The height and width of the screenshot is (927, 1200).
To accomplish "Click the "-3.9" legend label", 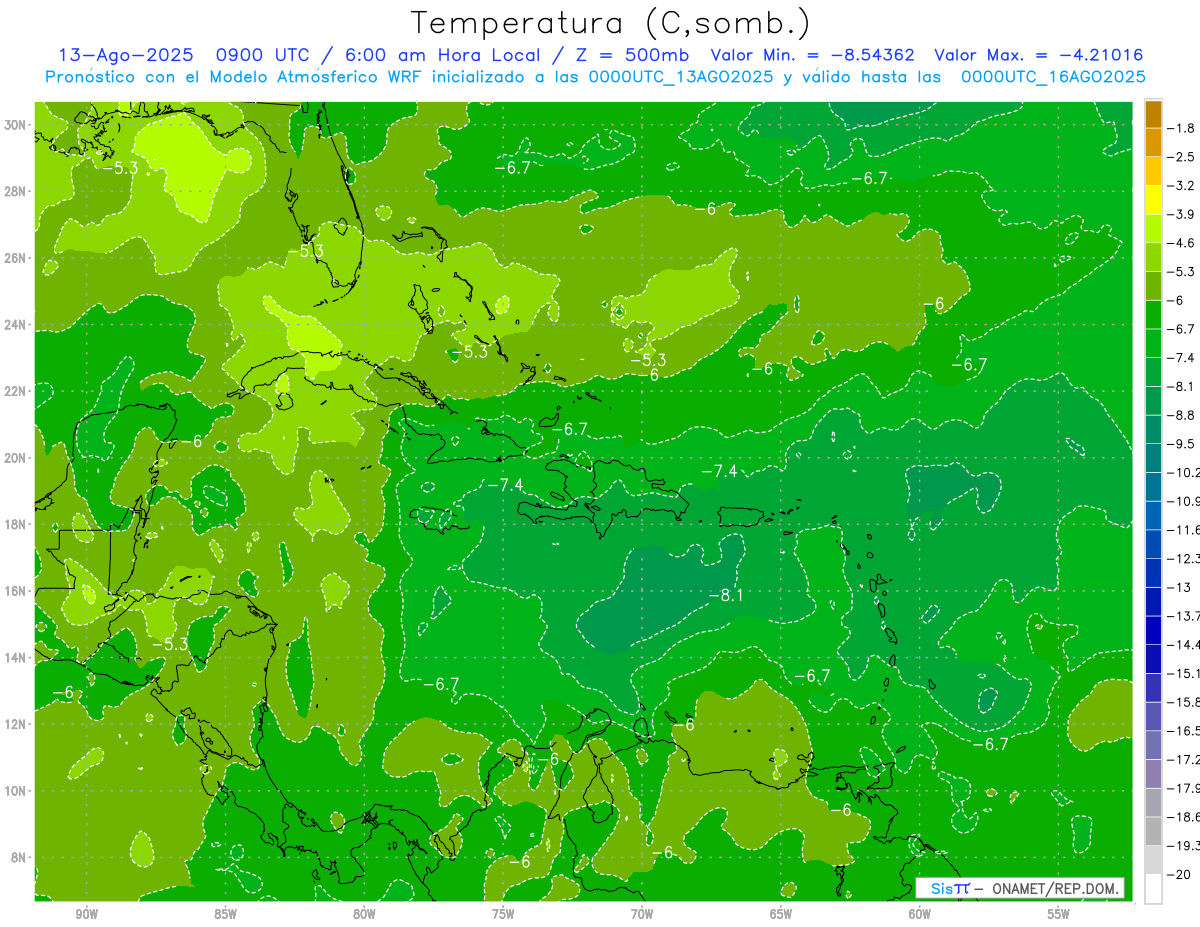I will (x=1183, y=214).
